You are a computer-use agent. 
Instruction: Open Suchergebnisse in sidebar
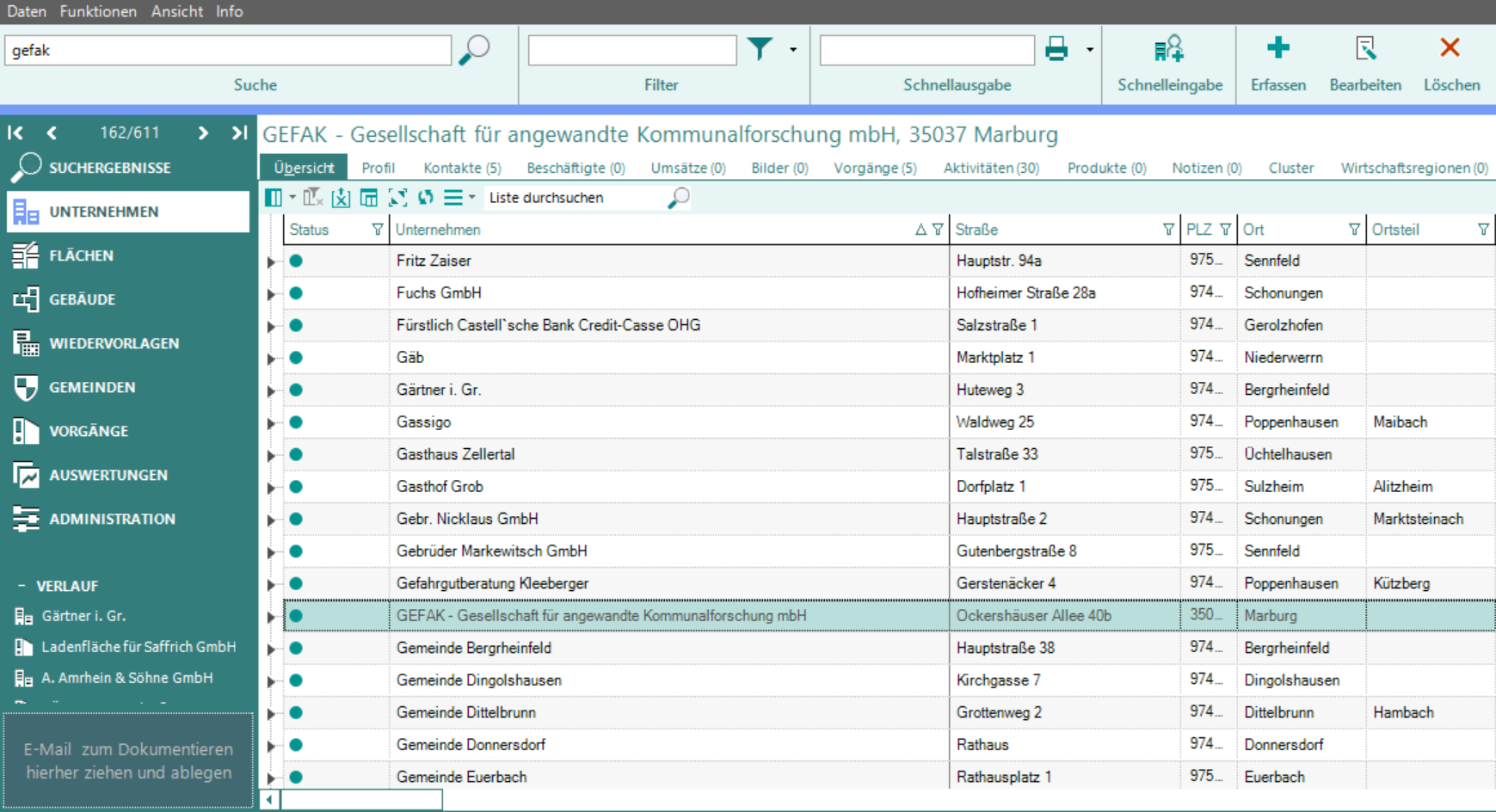point(128,168)
